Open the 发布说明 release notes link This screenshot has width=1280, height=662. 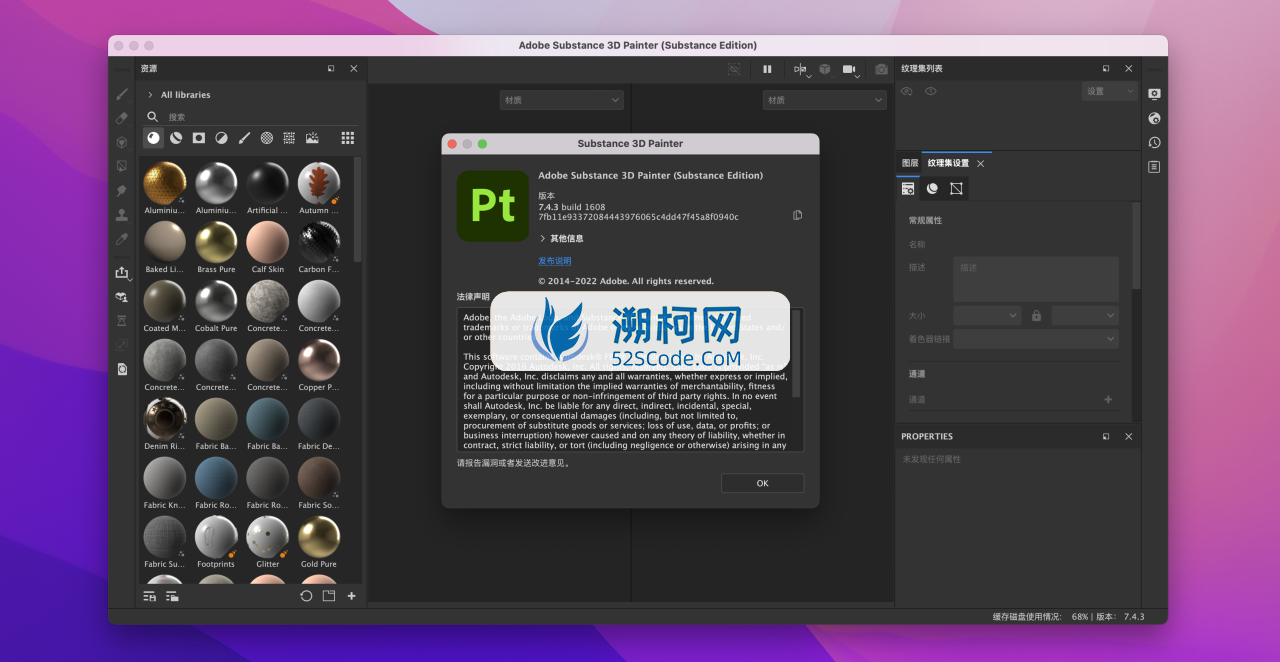coord(555,261)
